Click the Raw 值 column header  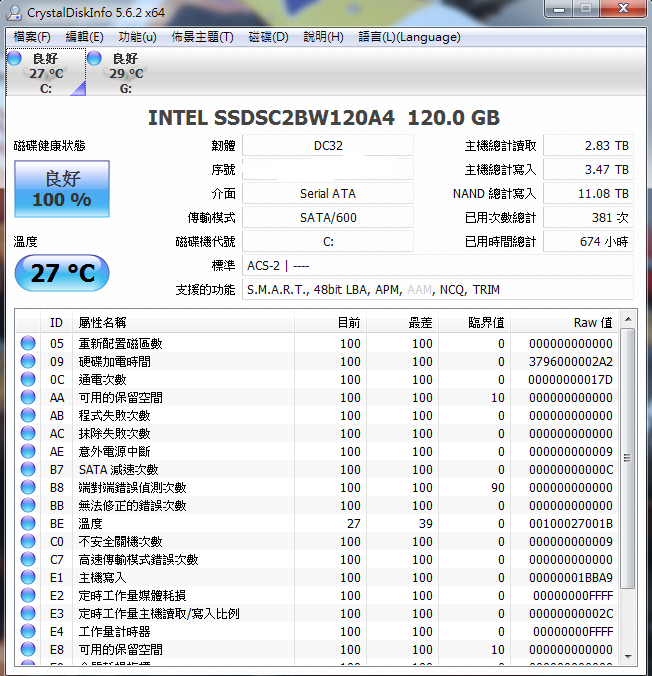coord(565,322)
